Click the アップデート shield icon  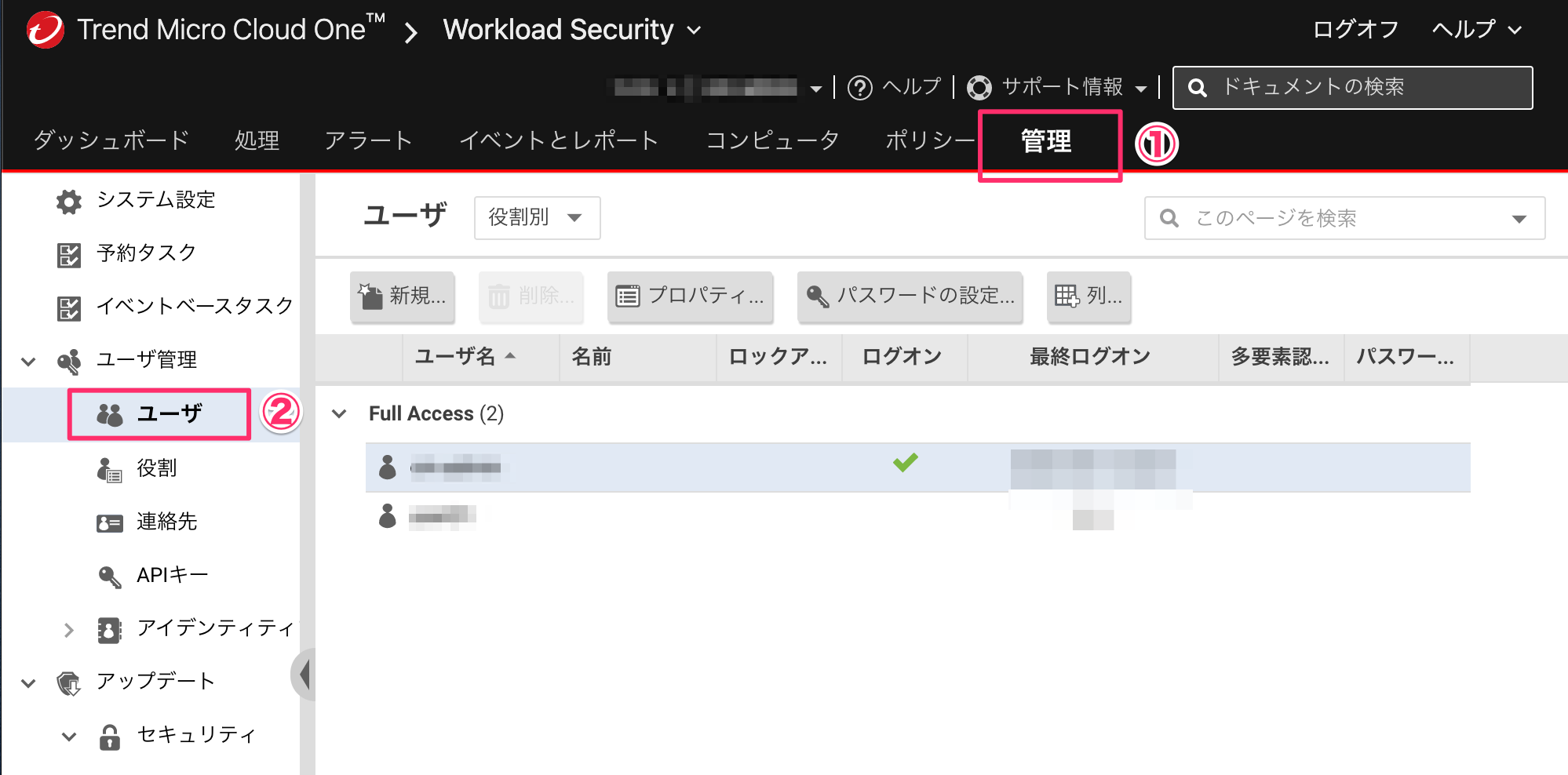tap(69, 681)
